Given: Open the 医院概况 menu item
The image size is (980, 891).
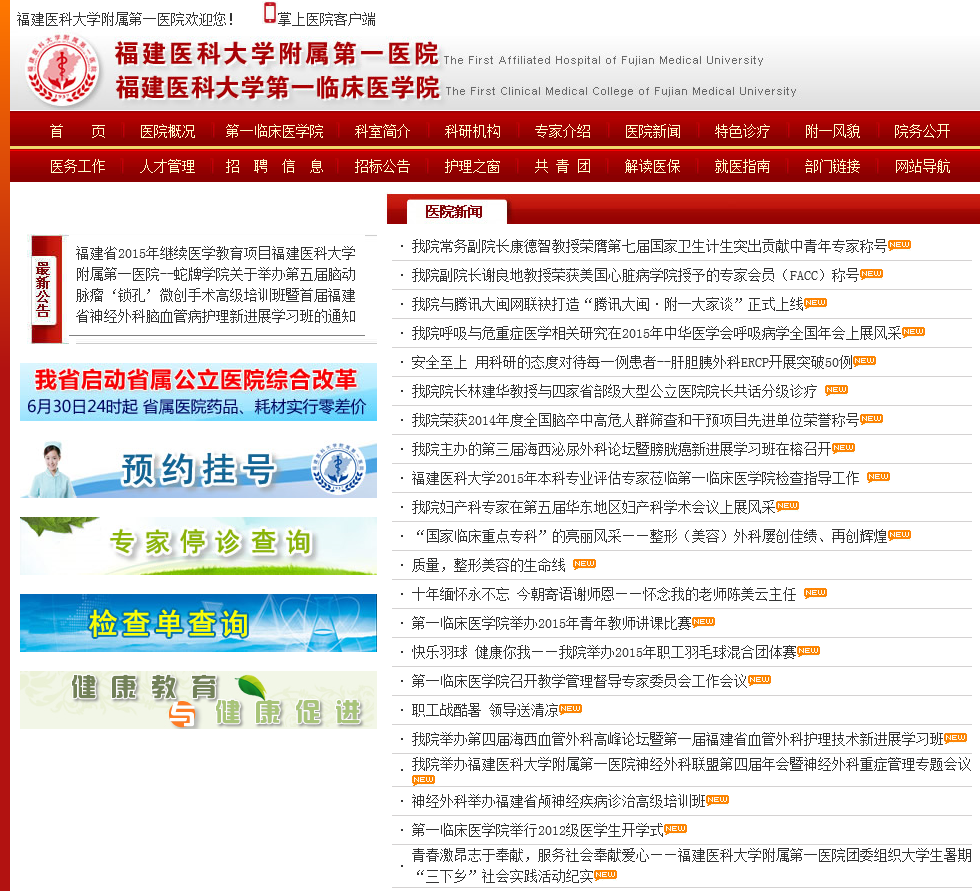Looking at the screenshot, I should click(x=168, y=131).
